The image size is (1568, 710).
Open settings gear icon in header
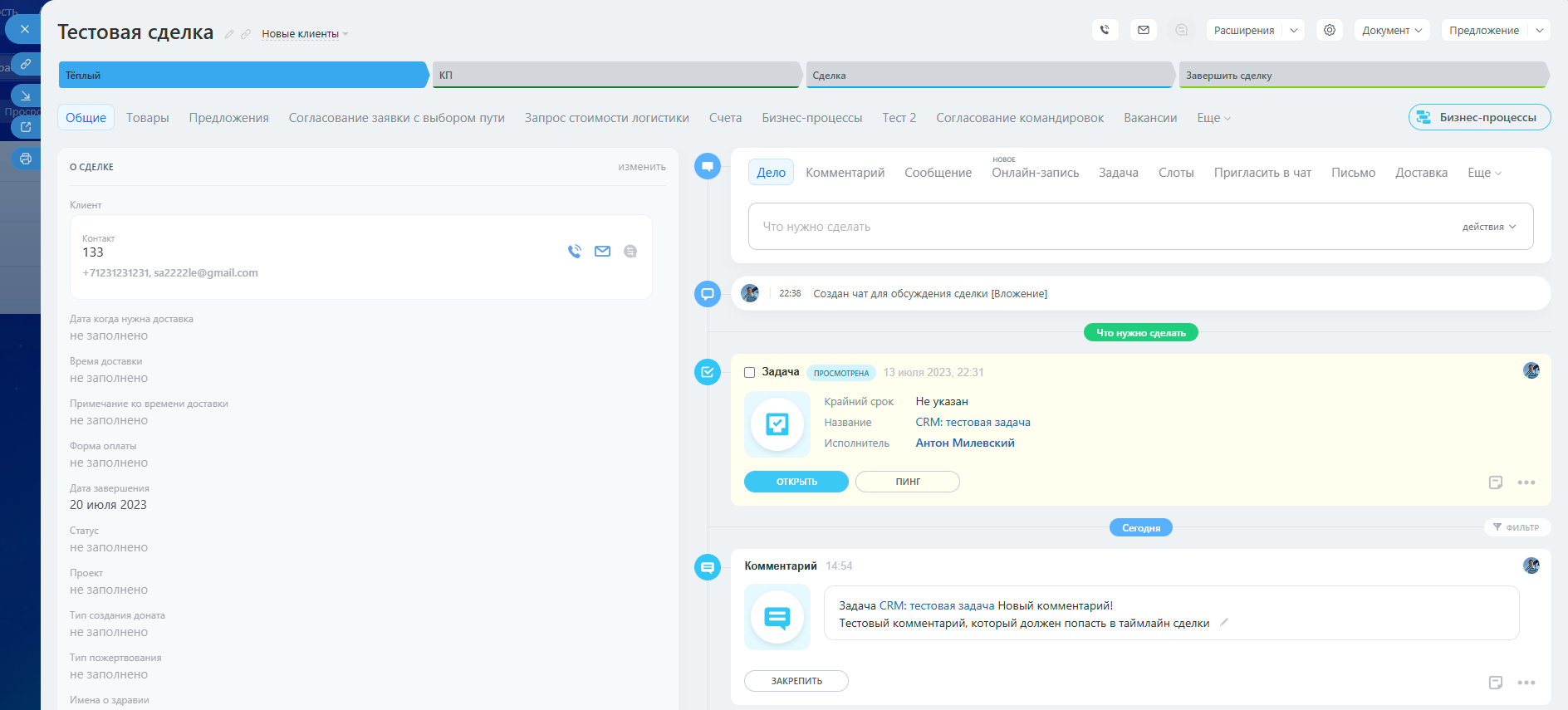(x=1330, y=30)
